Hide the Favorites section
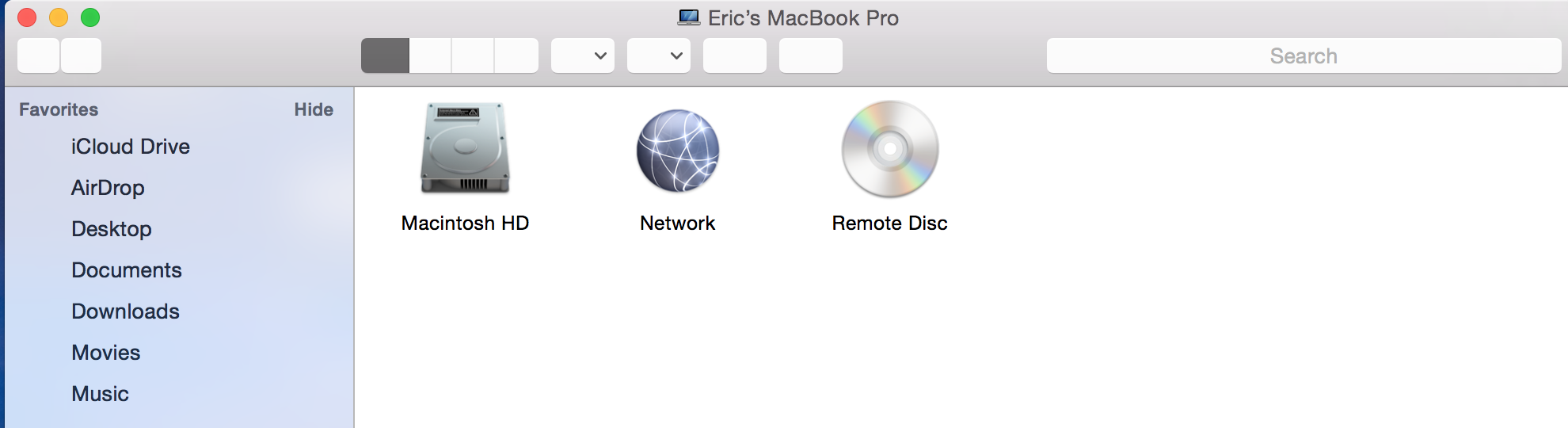 [x=314, y=109]
